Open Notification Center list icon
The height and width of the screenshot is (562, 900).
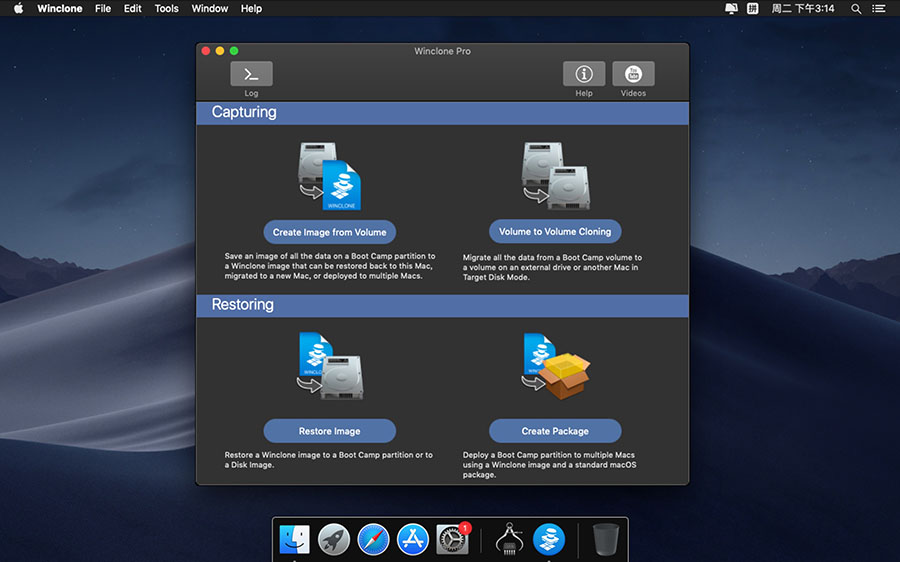coord(879,9)
